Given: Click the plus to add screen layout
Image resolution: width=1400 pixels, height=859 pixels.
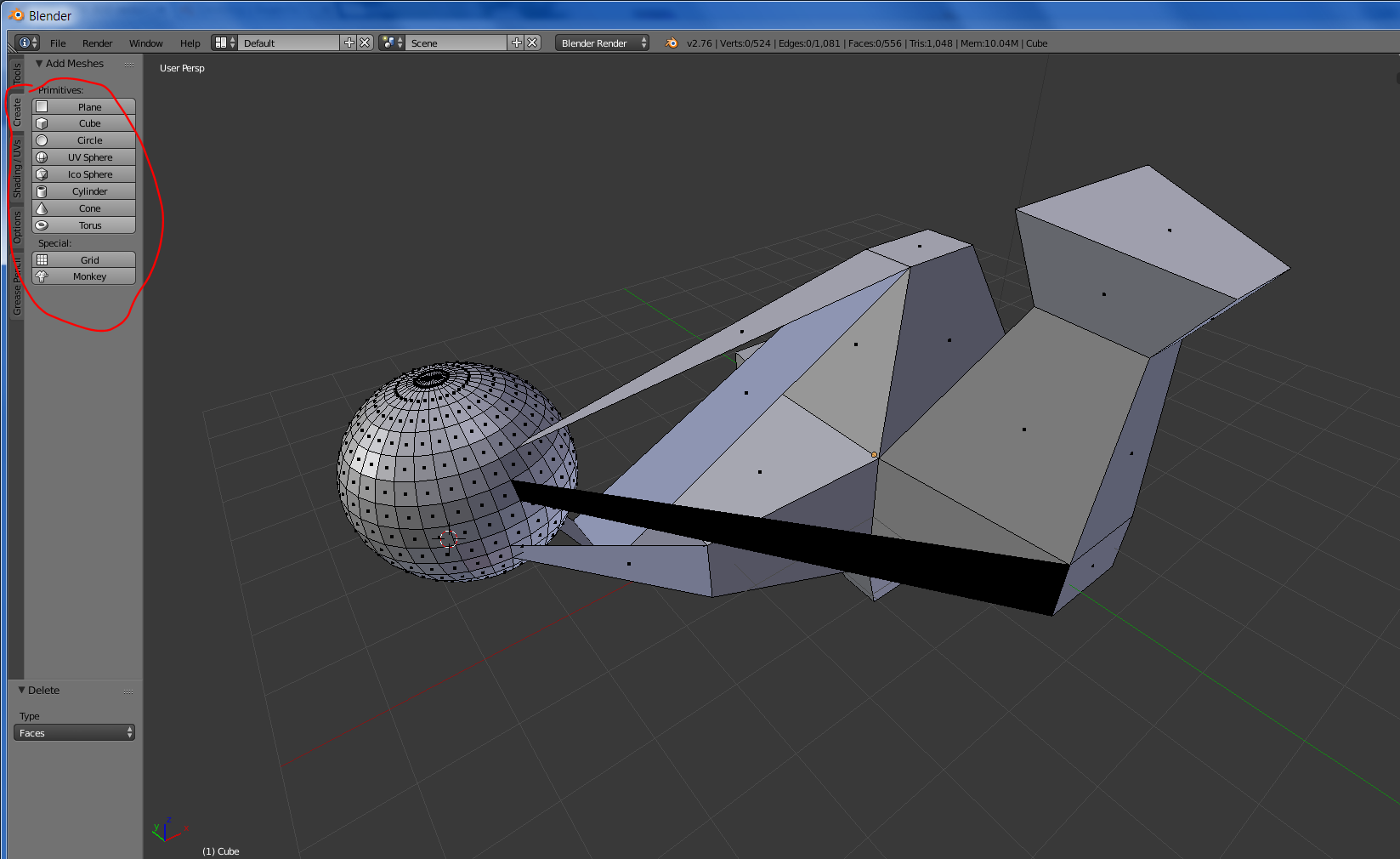Looking at the screenshot, I should coord(349,43).
